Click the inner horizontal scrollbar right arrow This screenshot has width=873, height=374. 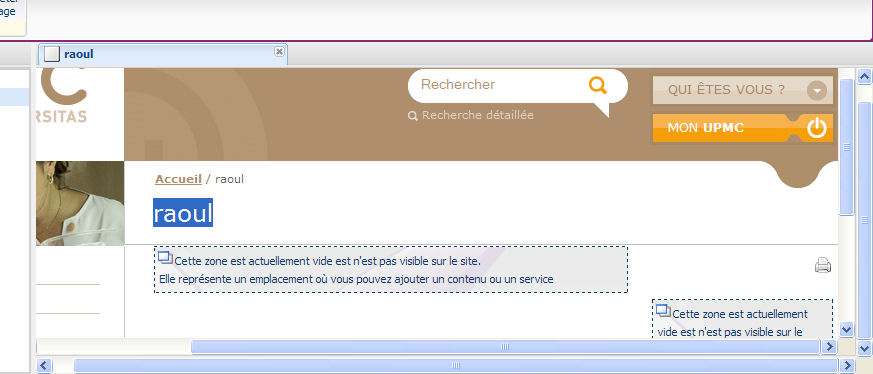829,347
